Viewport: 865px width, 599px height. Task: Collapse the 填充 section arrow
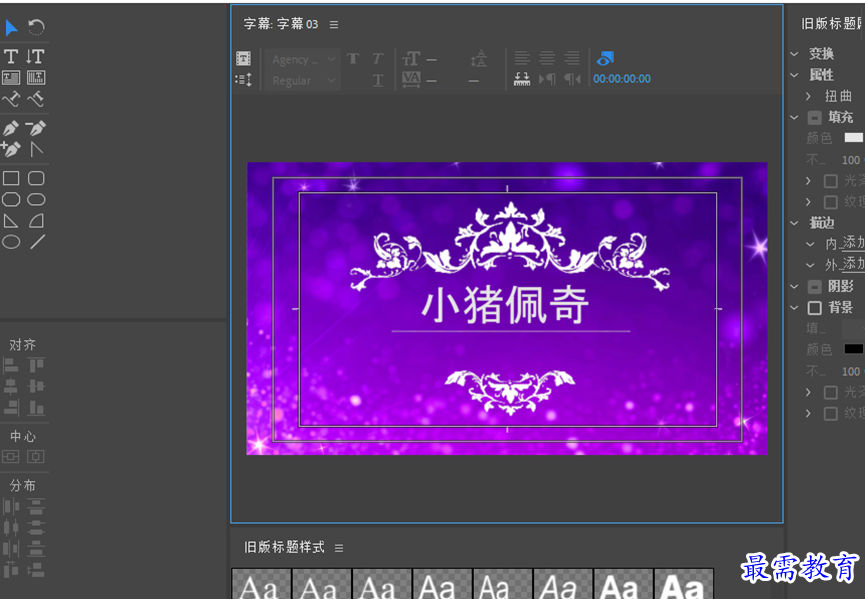[x=794, y=117]
